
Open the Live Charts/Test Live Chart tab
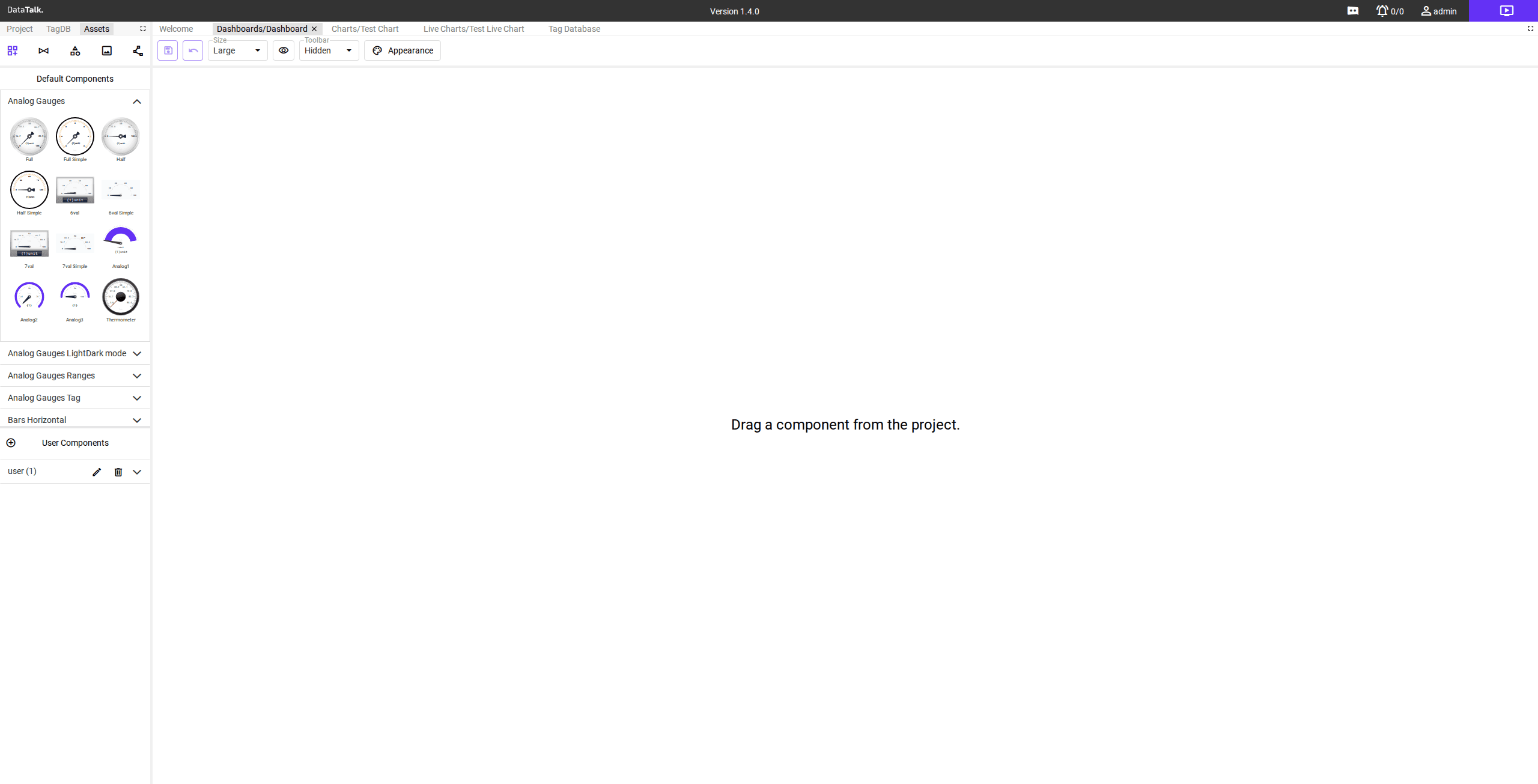tap(474, 29)
